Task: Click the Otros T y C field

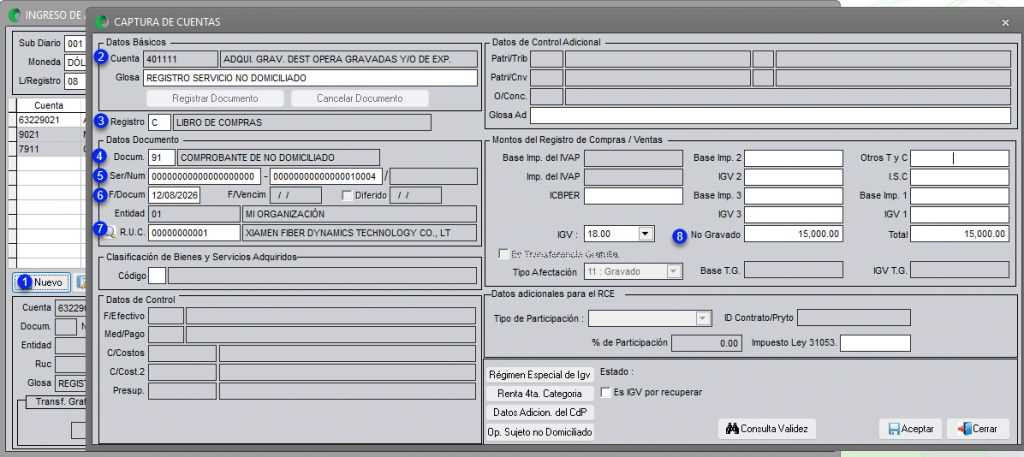Action: click(960, 158)
